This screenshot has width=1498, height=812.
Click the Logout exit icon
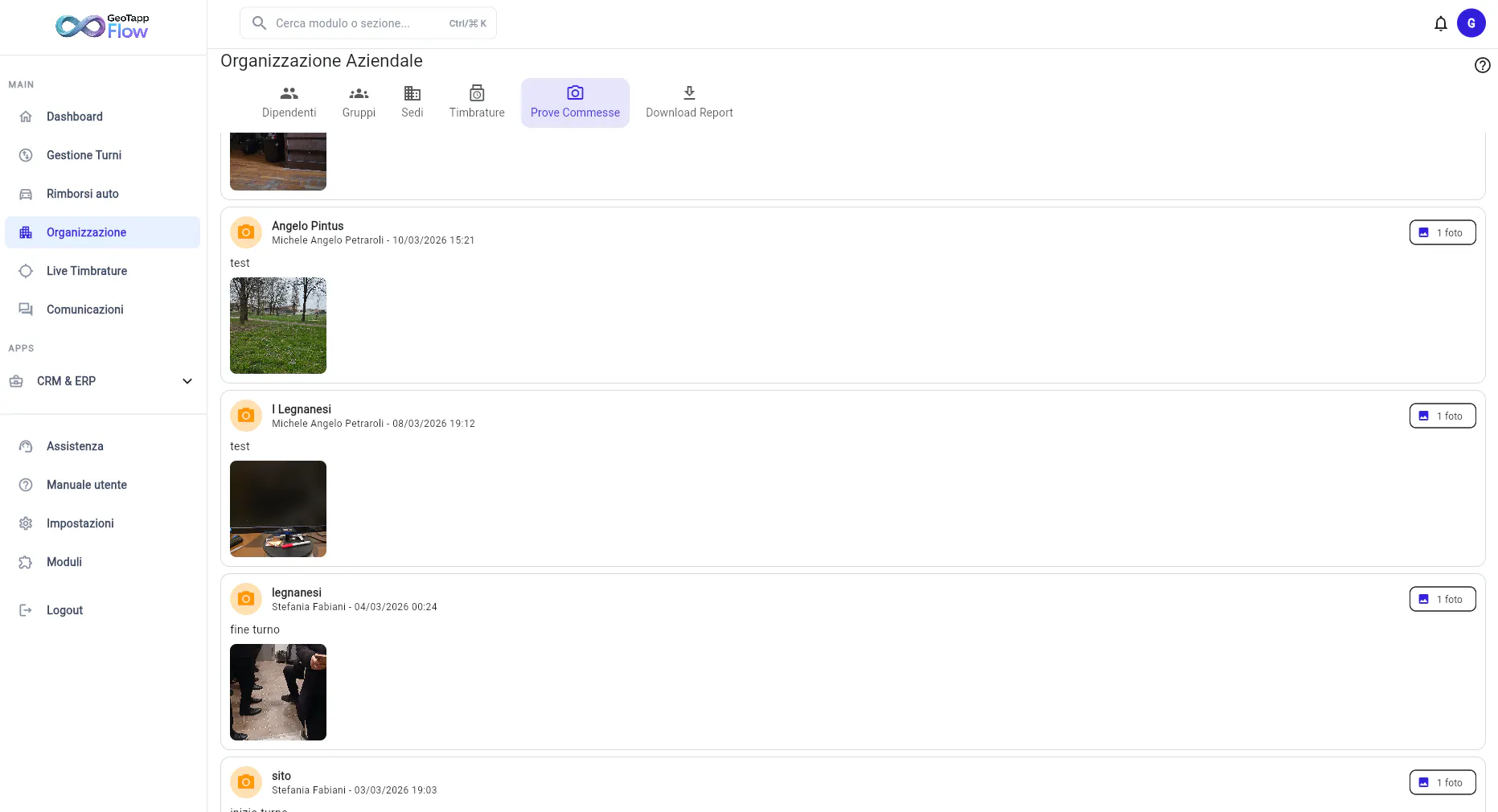coord(26,610)
